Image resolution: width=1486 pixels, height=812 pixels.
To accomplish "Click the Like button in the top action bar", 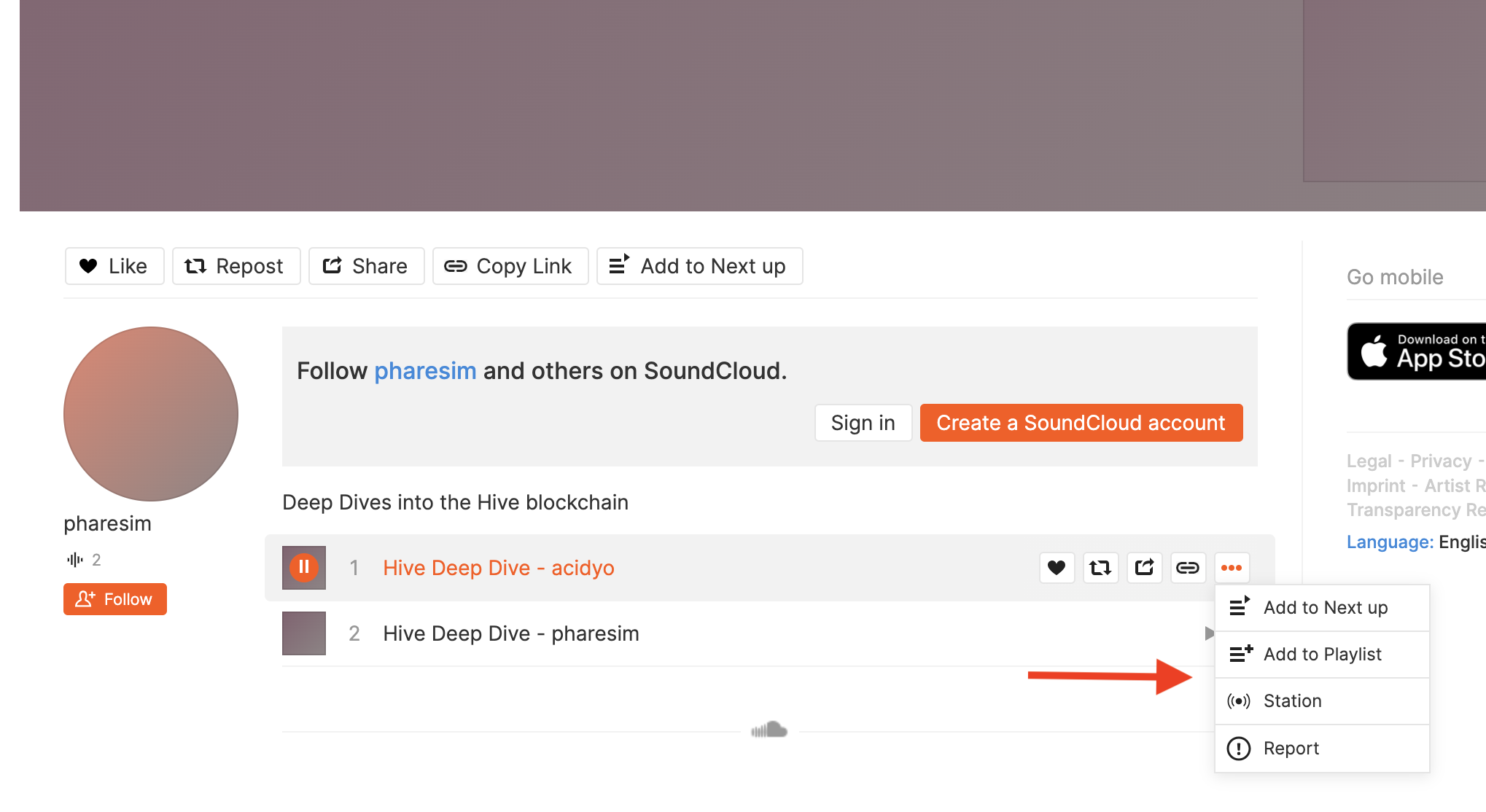I will pyautogui.click(x=114, y=266).
